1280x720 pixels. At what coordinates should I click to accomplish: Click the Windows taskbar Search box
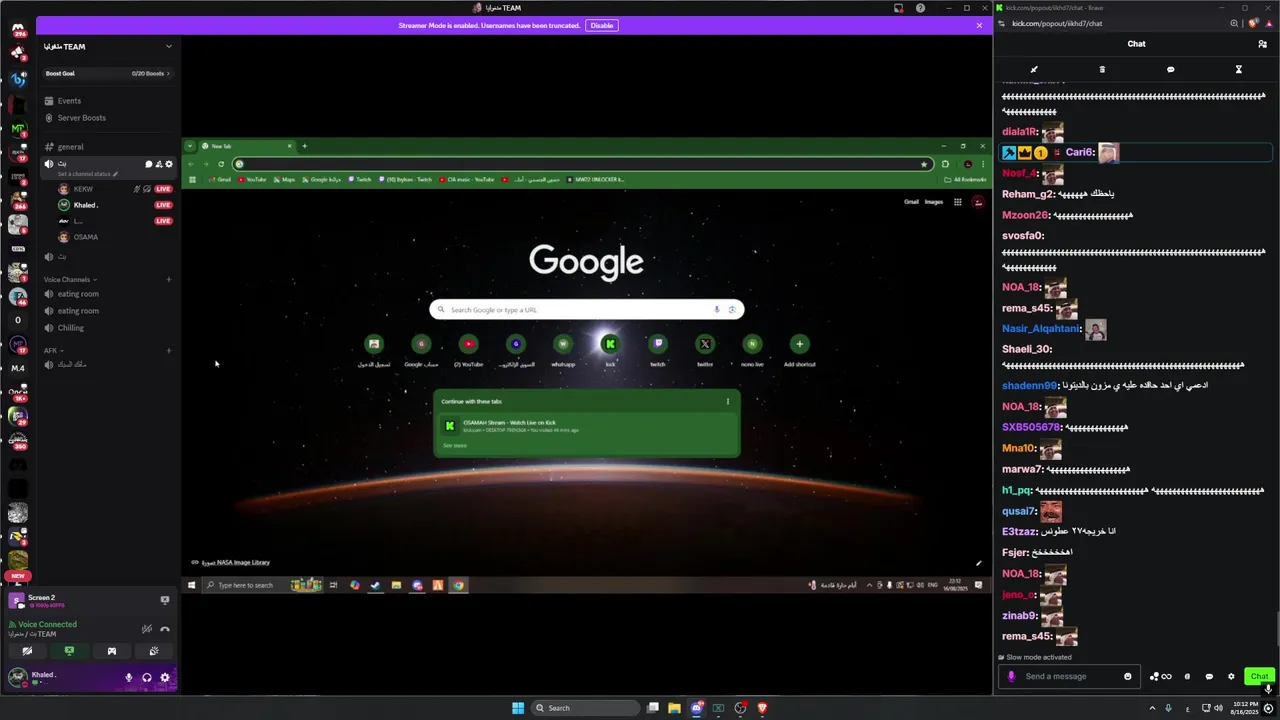coord(586,708)
